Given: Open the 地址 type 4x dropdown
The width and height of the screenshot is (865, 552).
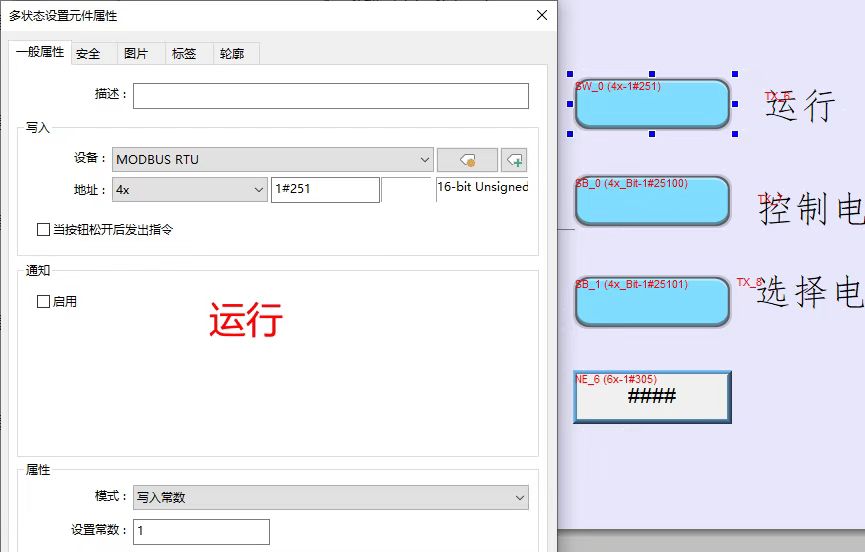Looking at the screenshot, I should tap(190, 190).
